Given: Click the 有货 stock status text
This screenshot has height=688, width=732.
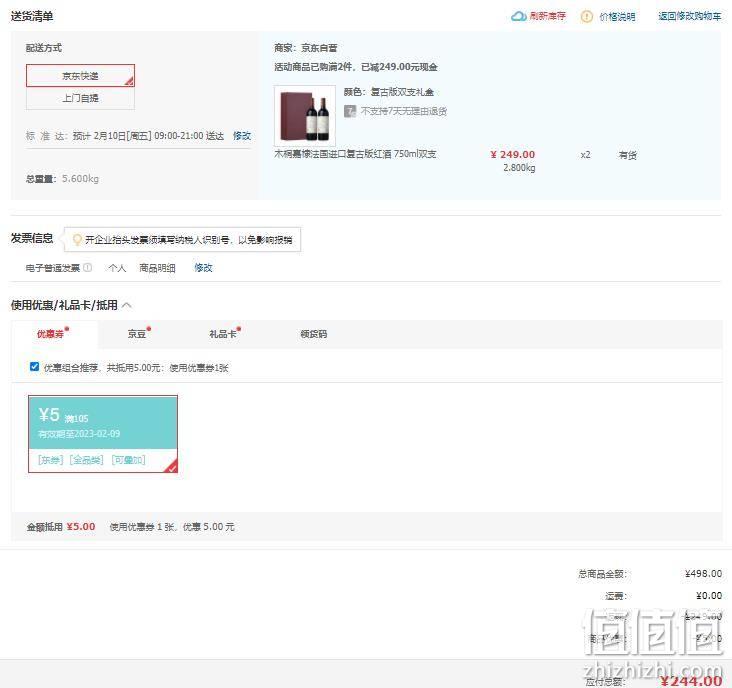Looking at the screenshot, I should [627, 155].
